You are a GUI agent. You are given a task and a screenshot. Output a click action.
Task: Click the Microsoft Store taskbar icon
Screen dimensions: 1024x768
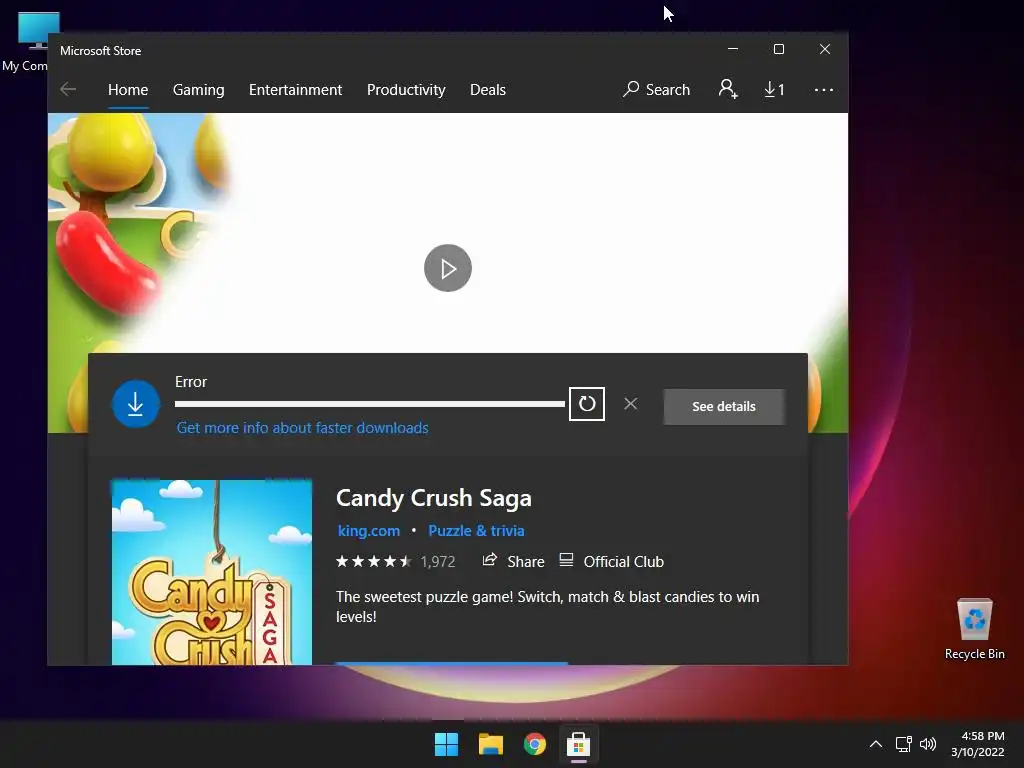point(579,744)
